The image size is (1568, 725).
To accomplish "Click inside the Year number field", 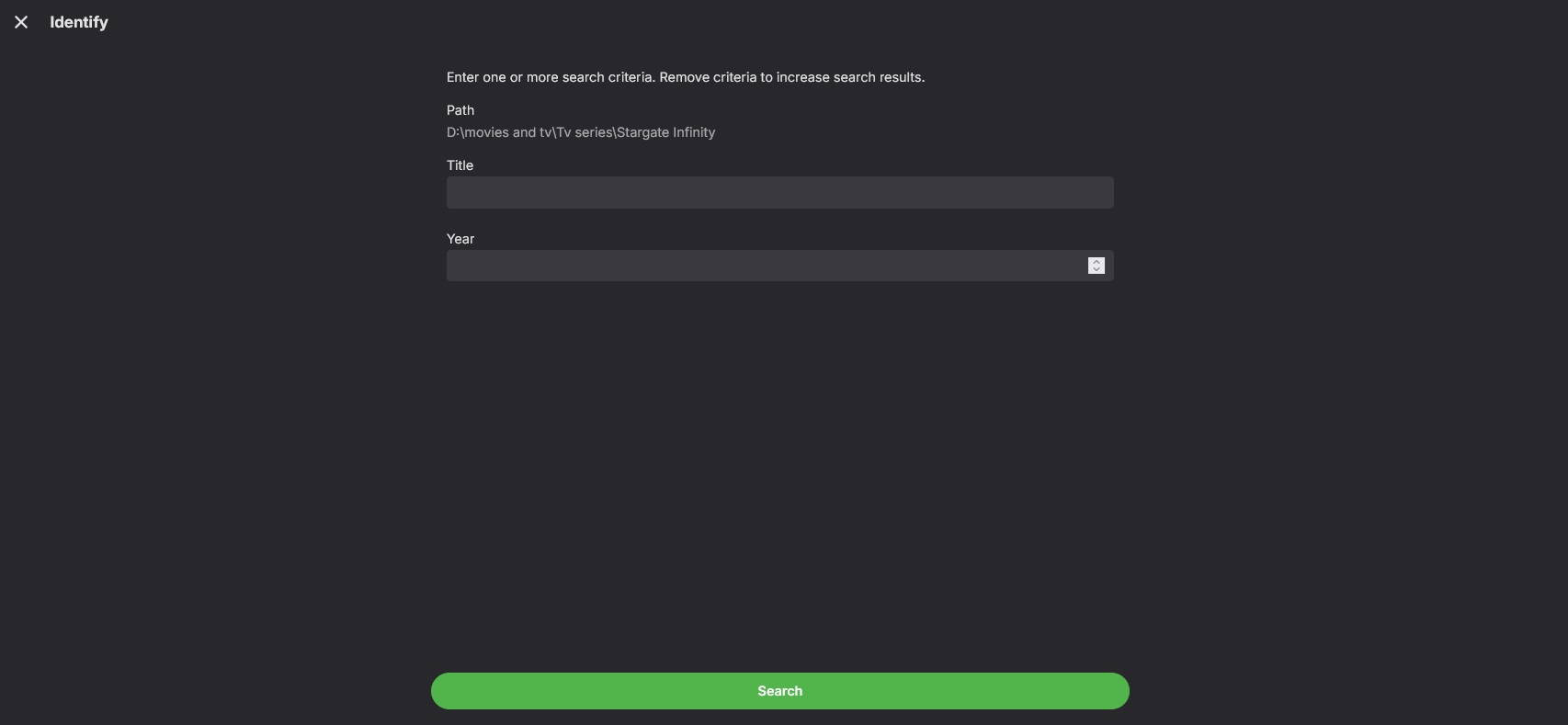I will (x=765, y=266).
